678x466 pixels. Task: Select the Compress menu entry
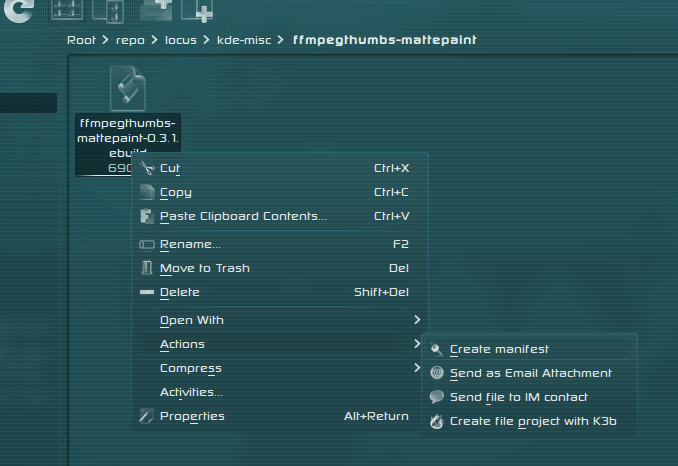(280, 368)
